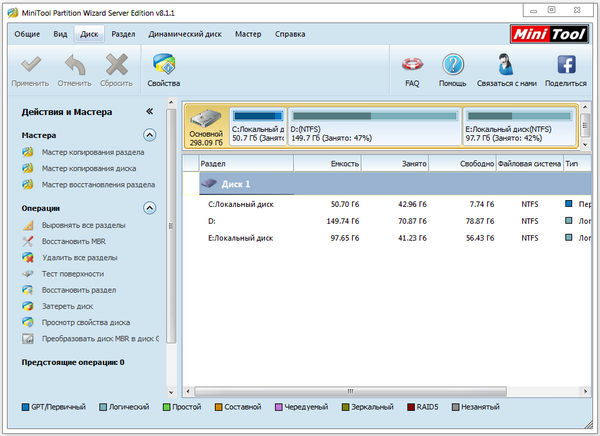Screen dimensions: 600x436
Task: Select the Диск 1 header row
Action: (395, 183)
